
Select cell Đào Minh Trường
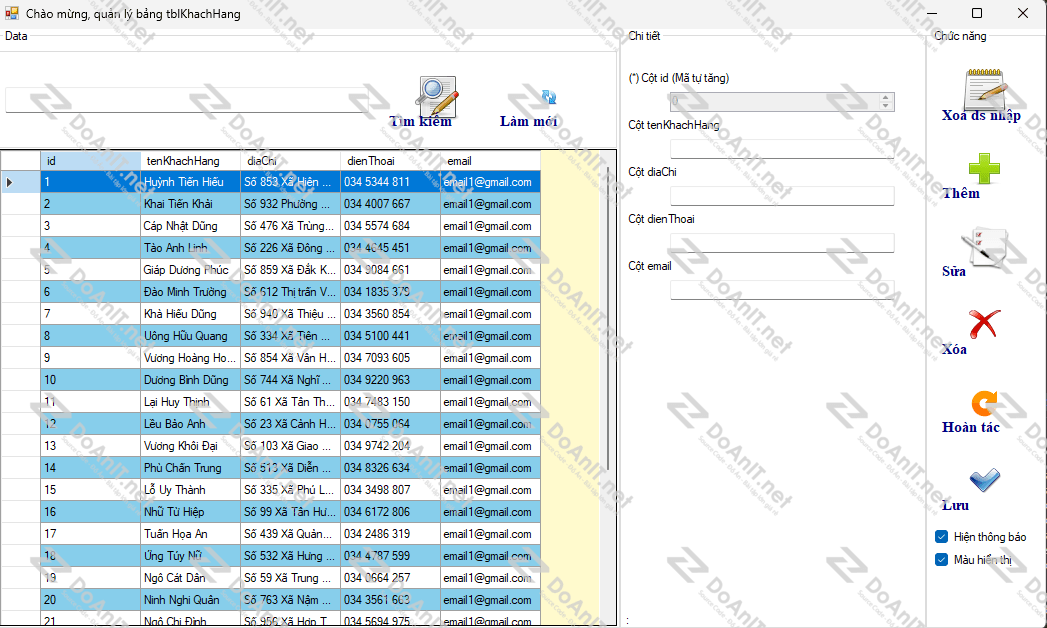(190, 292)
